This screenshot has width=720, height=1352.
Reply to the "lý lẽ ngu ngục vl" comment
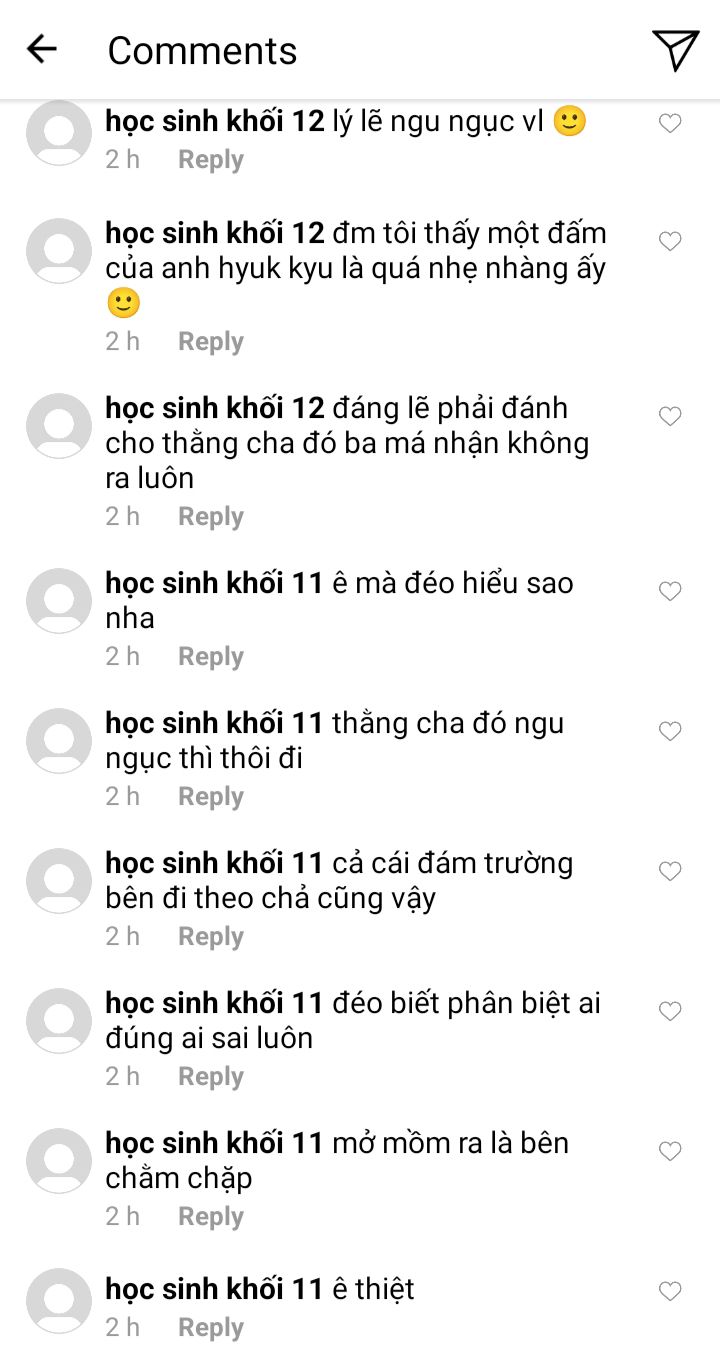pos(211,160)
